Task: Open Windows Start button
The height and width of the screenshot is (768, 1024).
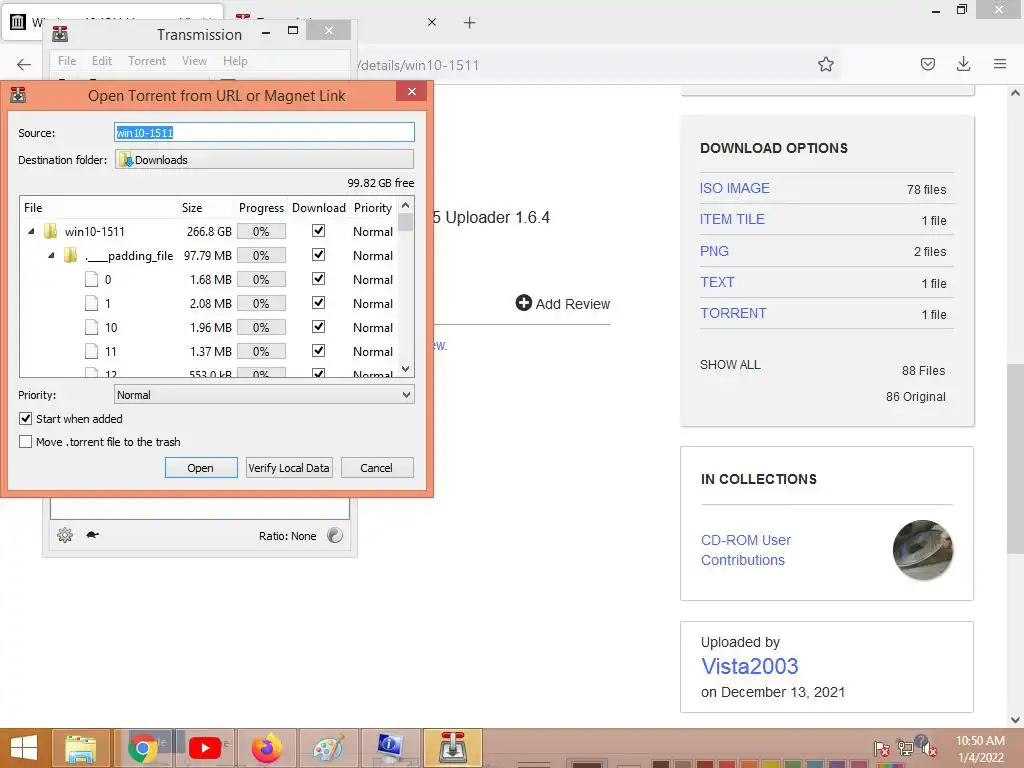Action: [24, 748]
